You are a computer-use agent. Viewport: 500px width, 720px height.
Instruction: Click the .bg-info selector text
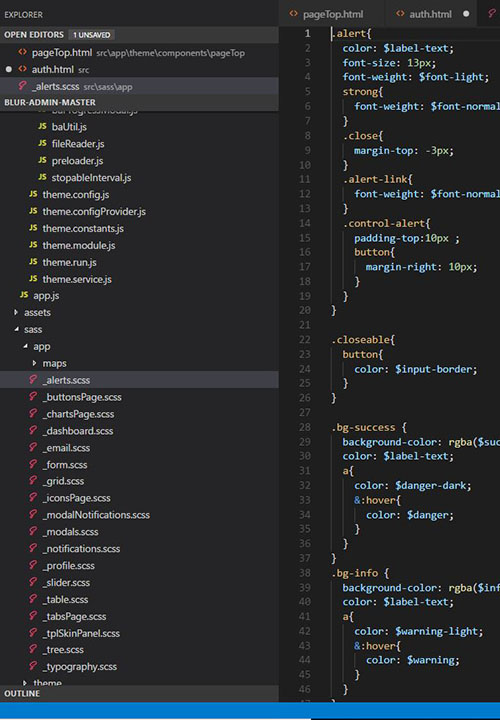[x=354, y=573]
